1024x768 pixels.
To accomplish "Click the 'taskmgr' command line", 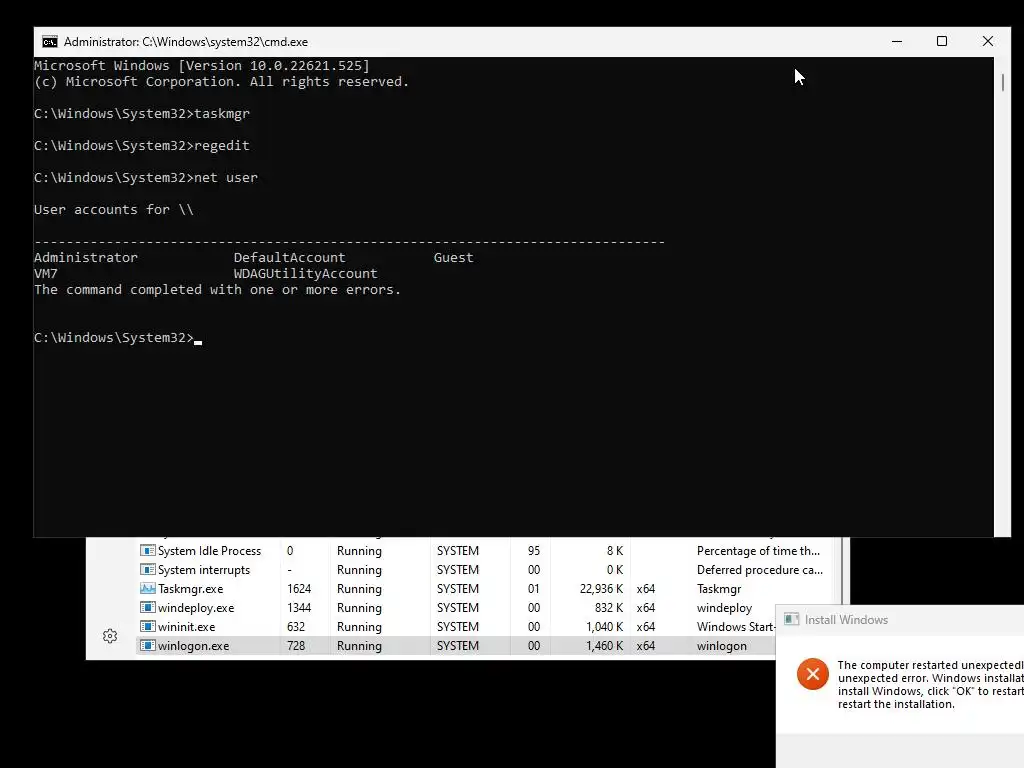I will tap(142, 114).
